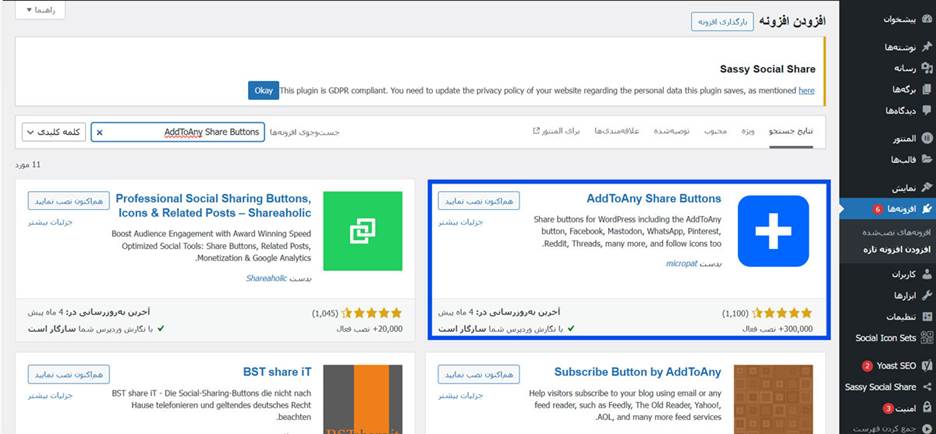
Task: Select the ویژه featured tab
Action: click(749, 131)
